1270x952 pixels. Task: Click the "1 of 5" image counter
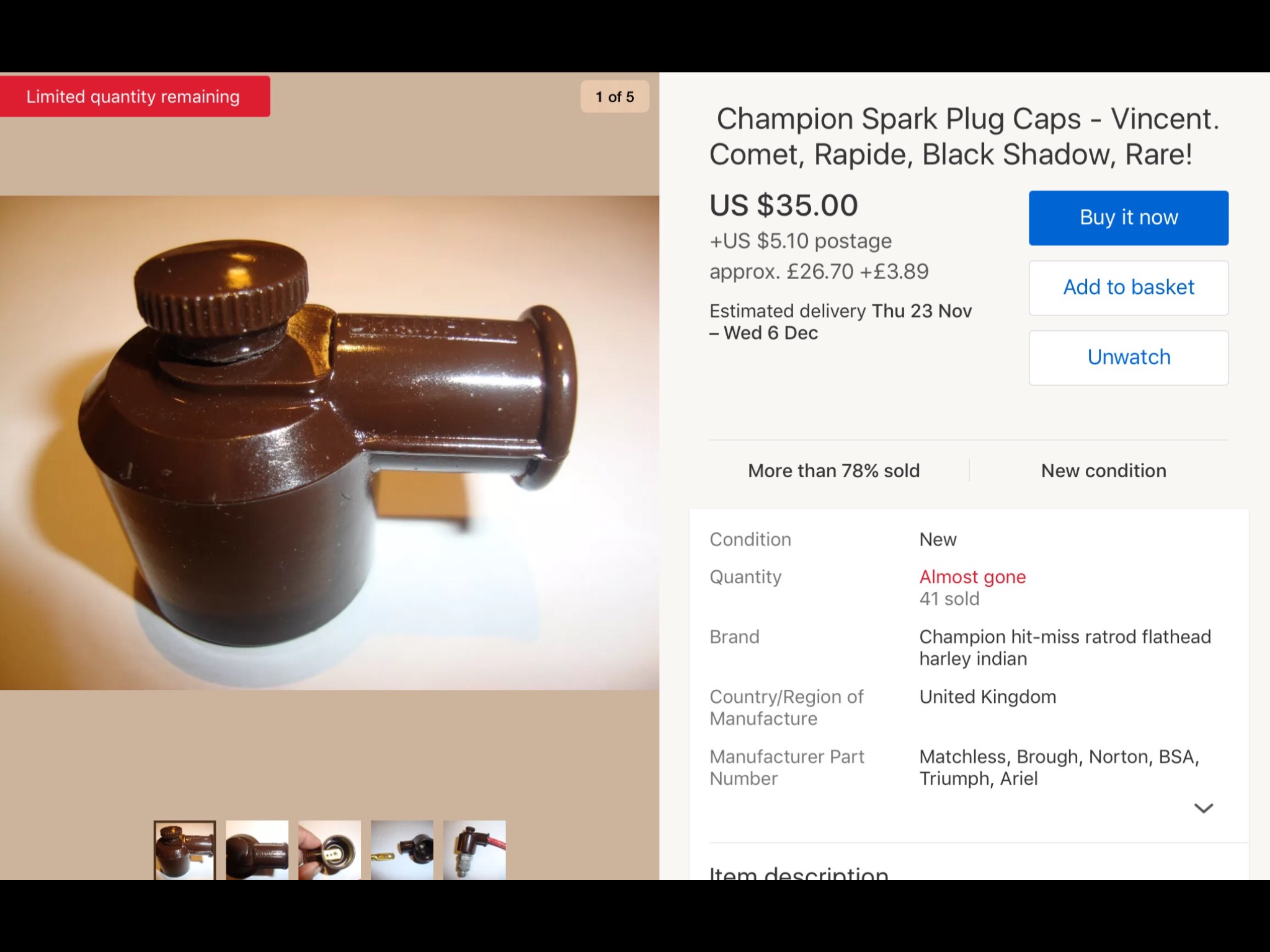coord(615,97)
